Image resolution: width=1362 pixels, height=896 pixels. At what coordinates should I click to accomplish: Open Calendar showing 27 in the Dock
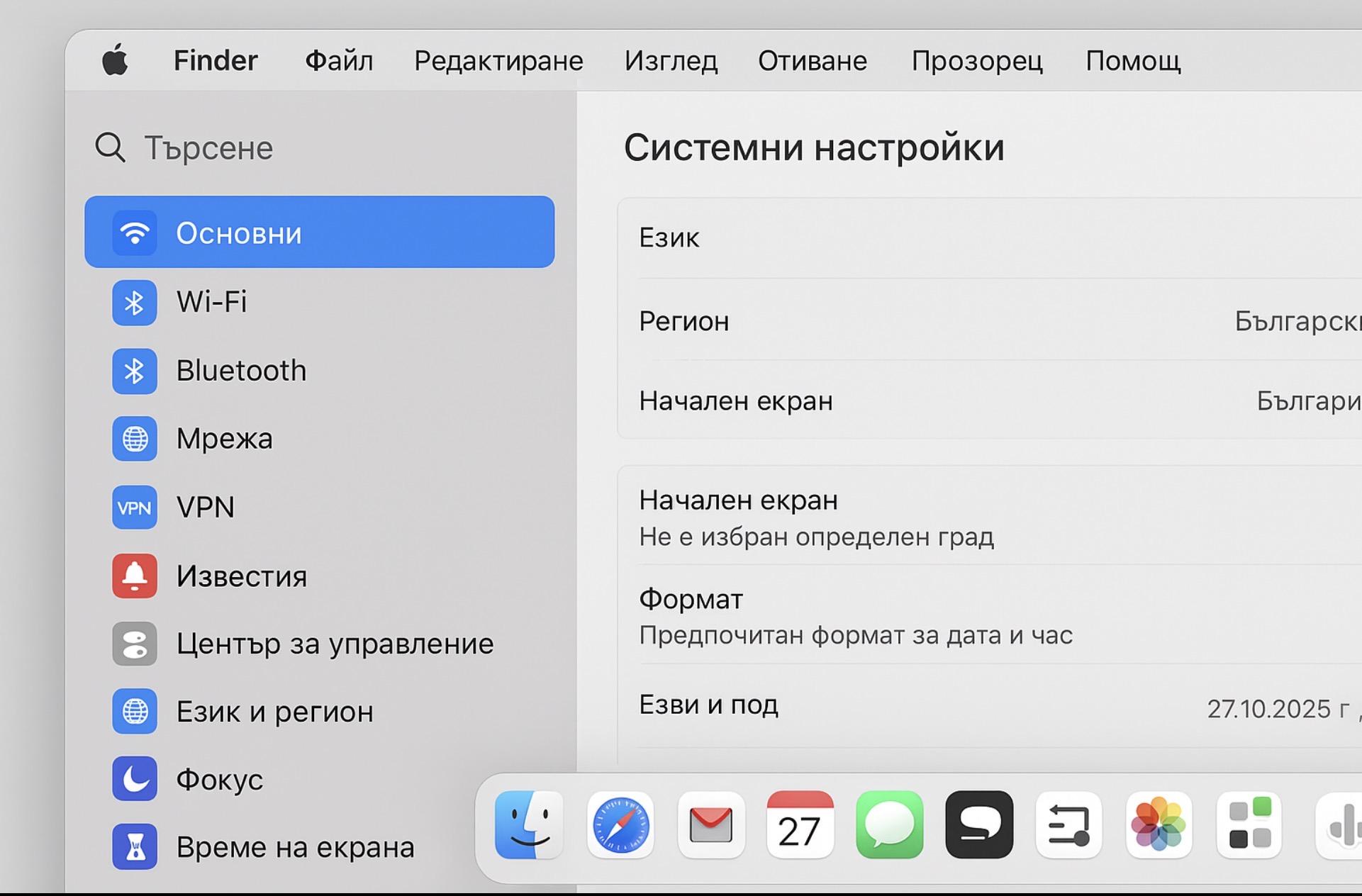800,825
